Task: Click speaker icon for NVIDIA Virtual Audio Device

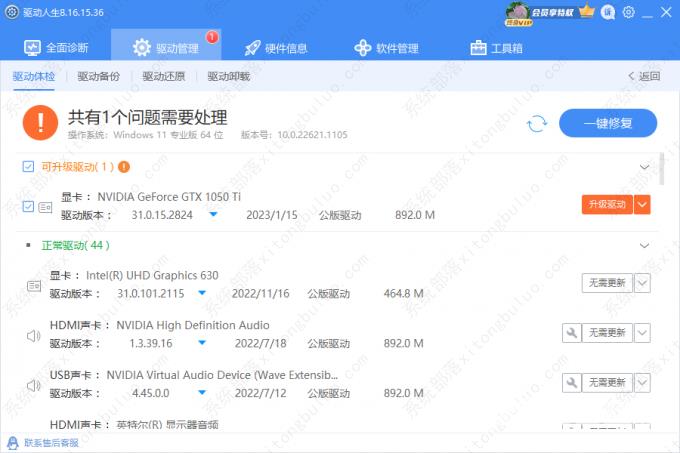Action: pyautogui.click(x=33, y=385)
